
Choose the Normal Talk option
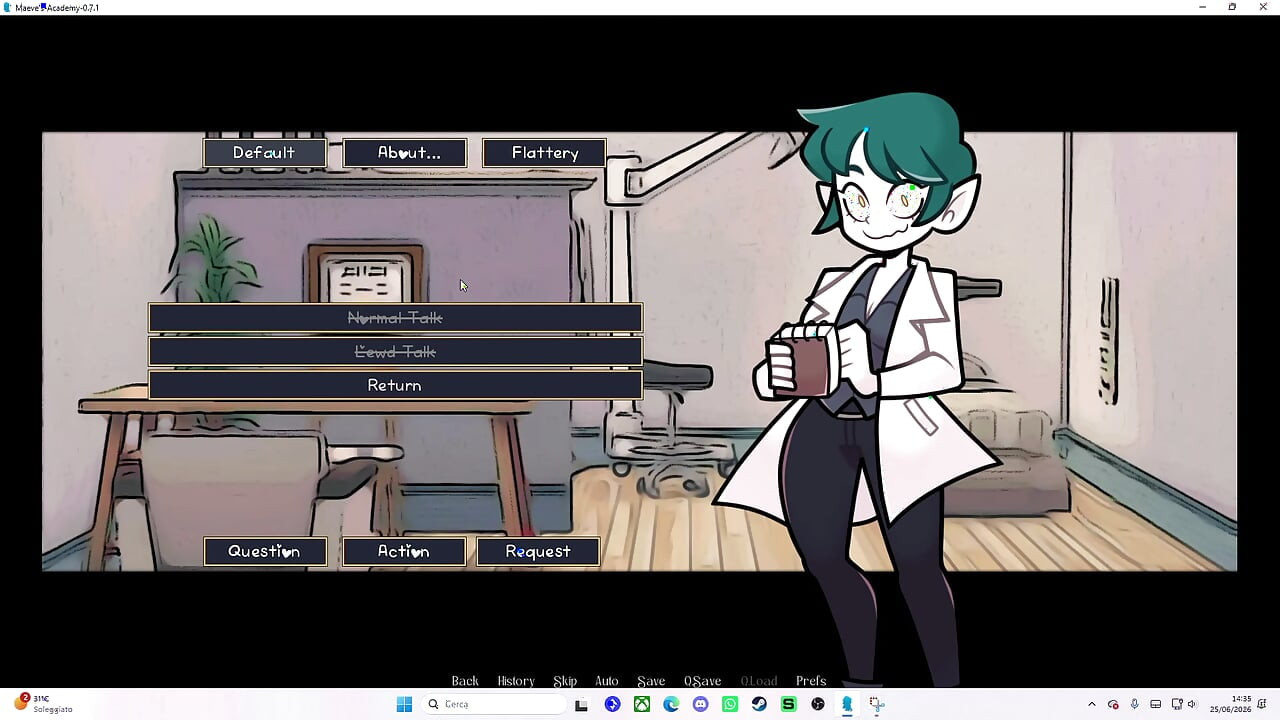pyautogui.click(x=395, y=318)
